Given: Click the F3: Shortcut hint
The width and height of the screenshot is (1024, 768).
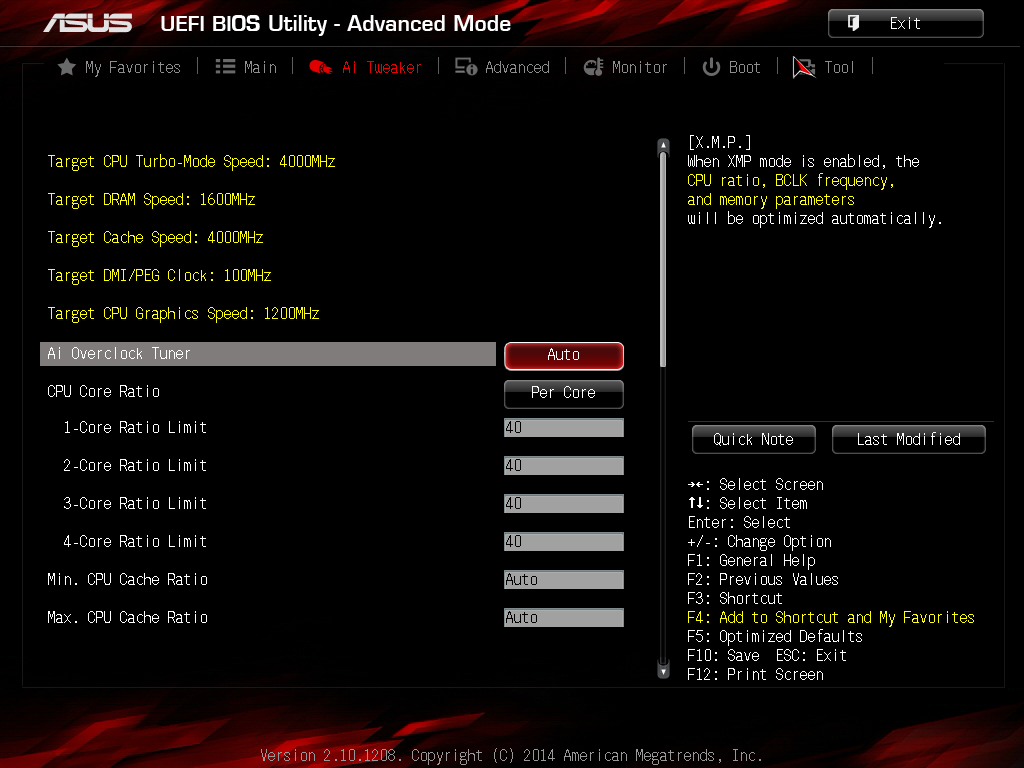Looking at the screenshot, I should 735,599.
